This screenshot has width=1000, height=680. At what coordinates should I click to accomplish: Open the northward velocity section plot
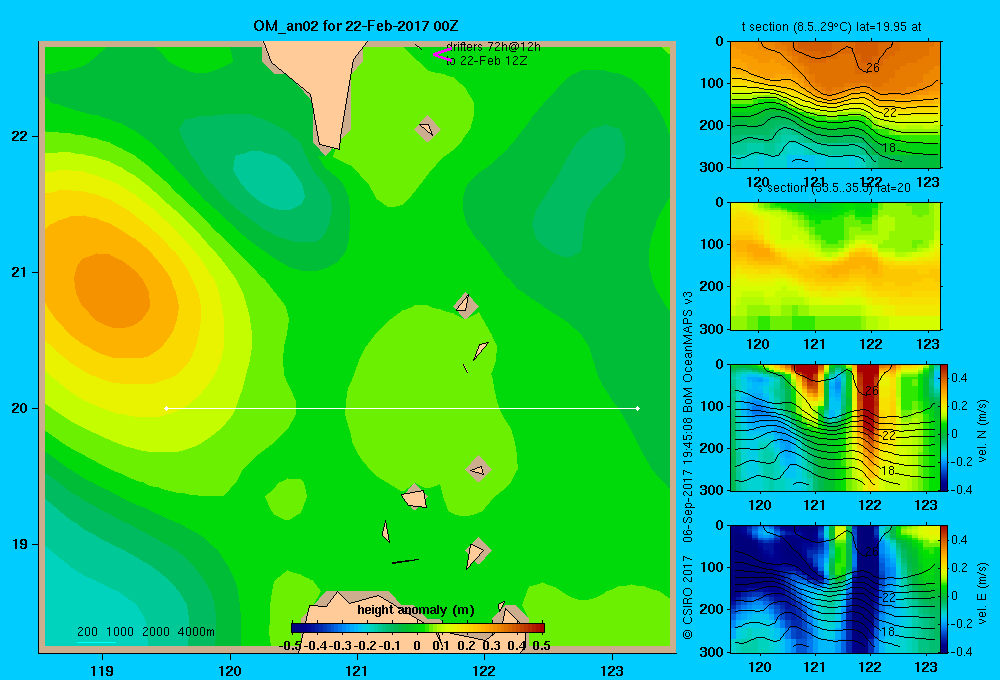[835, 427]
